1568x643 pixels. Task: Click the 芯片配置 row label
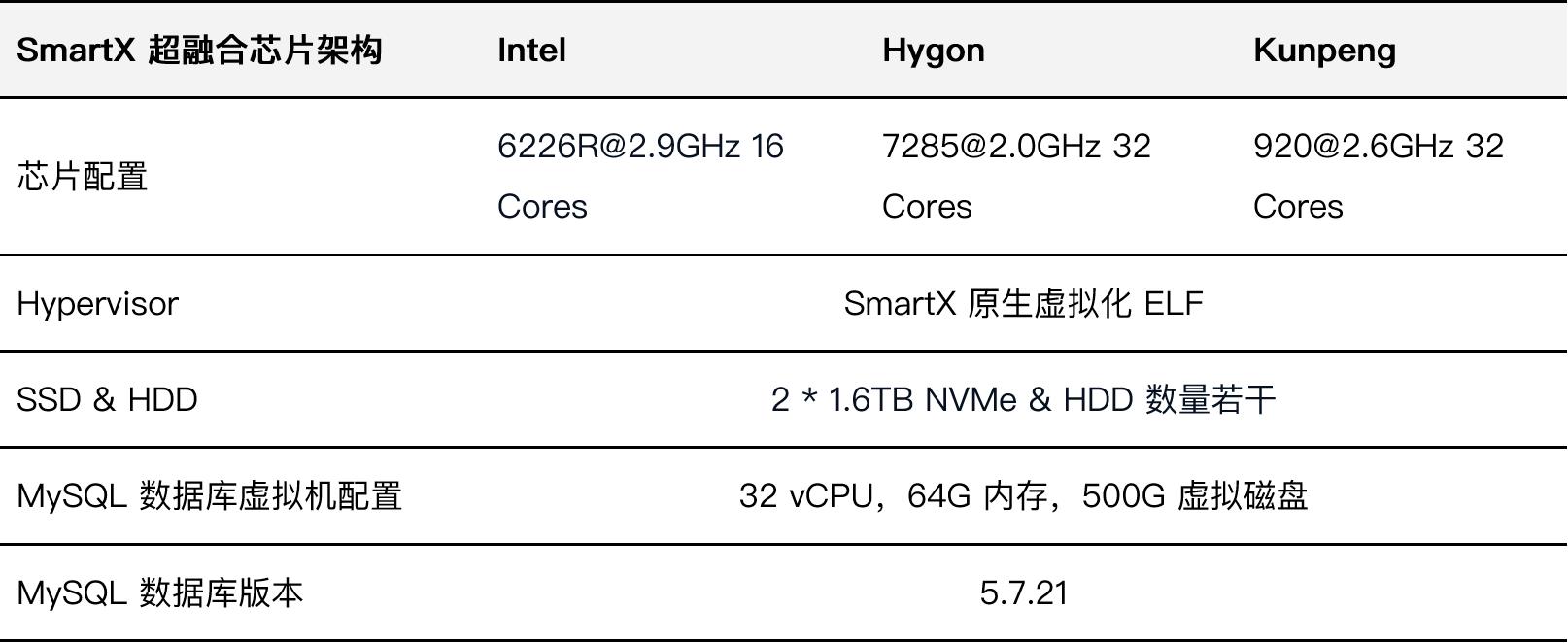click(x=83, y=176)
